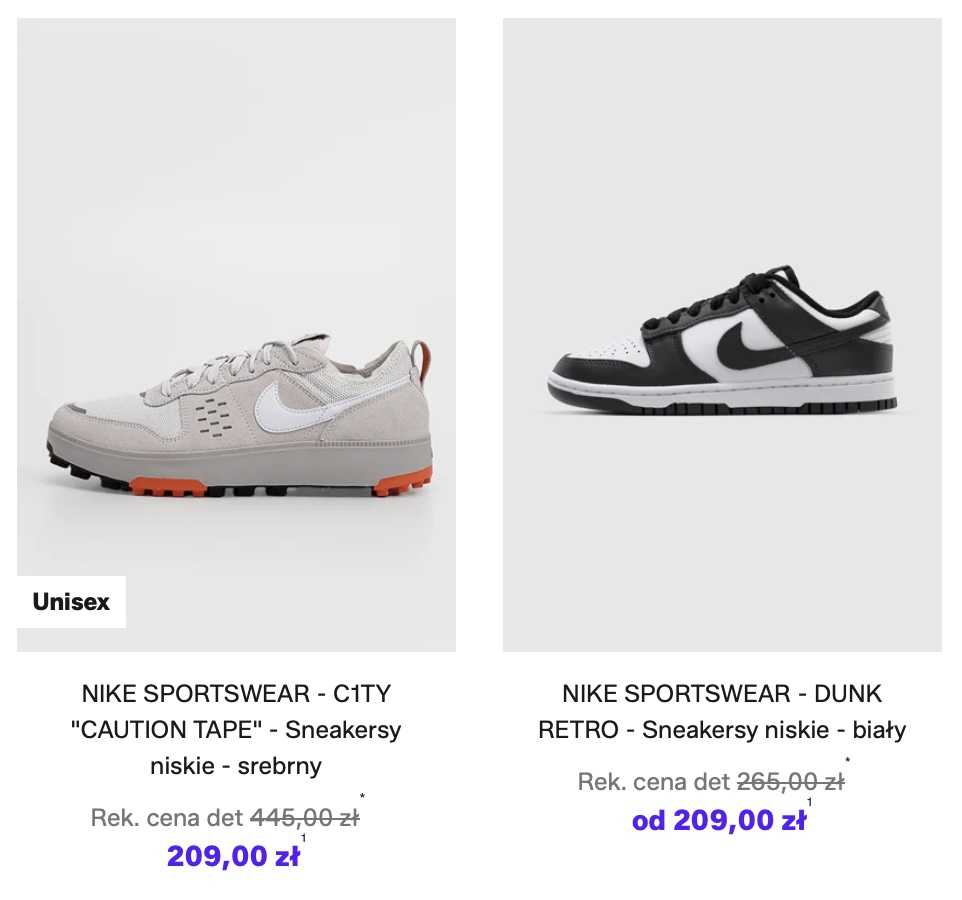Click the crossed-out 265,00 zł price
Viewport: 962px width, 900px height.
point(790,783)
